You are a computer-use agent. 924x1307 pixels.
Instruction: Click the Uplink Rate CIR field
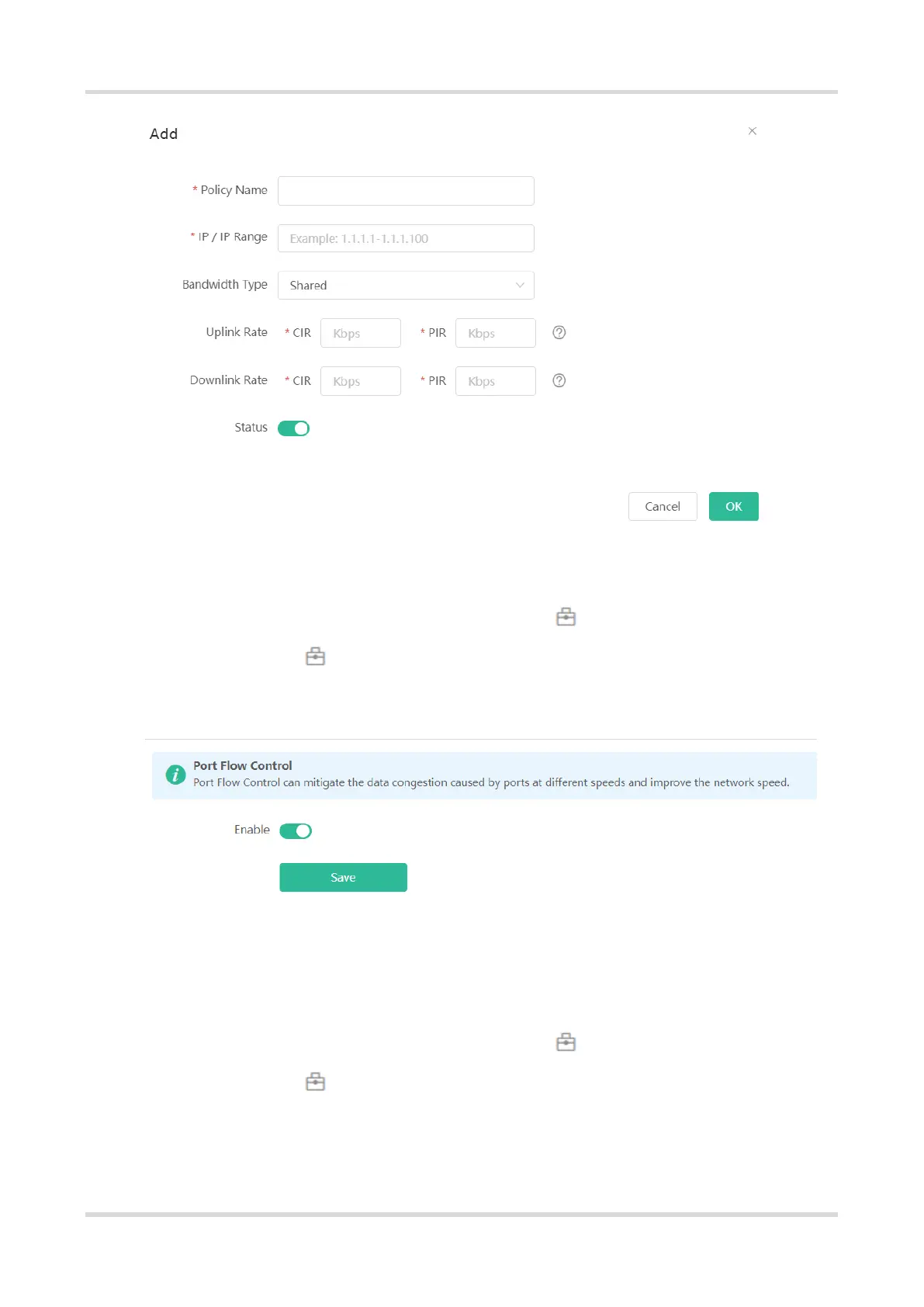(x=360, y=334)
